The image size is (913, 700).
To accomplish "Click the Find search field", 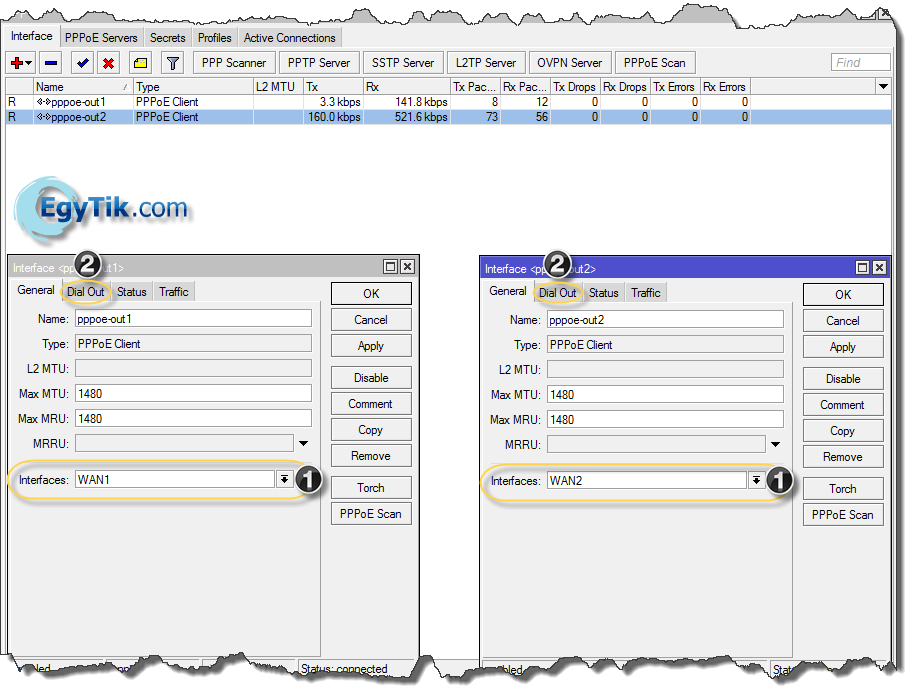I will pyautogui.click(x=860, y=62).
